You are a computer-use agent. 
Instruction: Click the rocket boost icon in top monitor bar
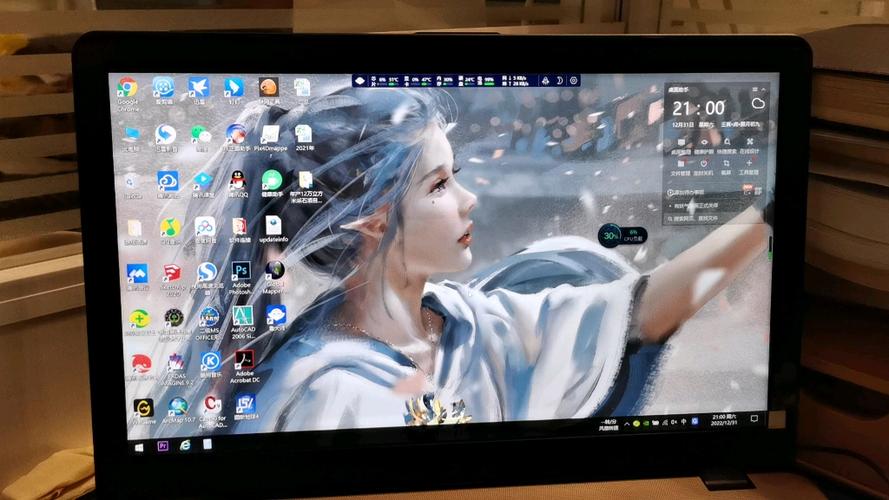point(545,80)
